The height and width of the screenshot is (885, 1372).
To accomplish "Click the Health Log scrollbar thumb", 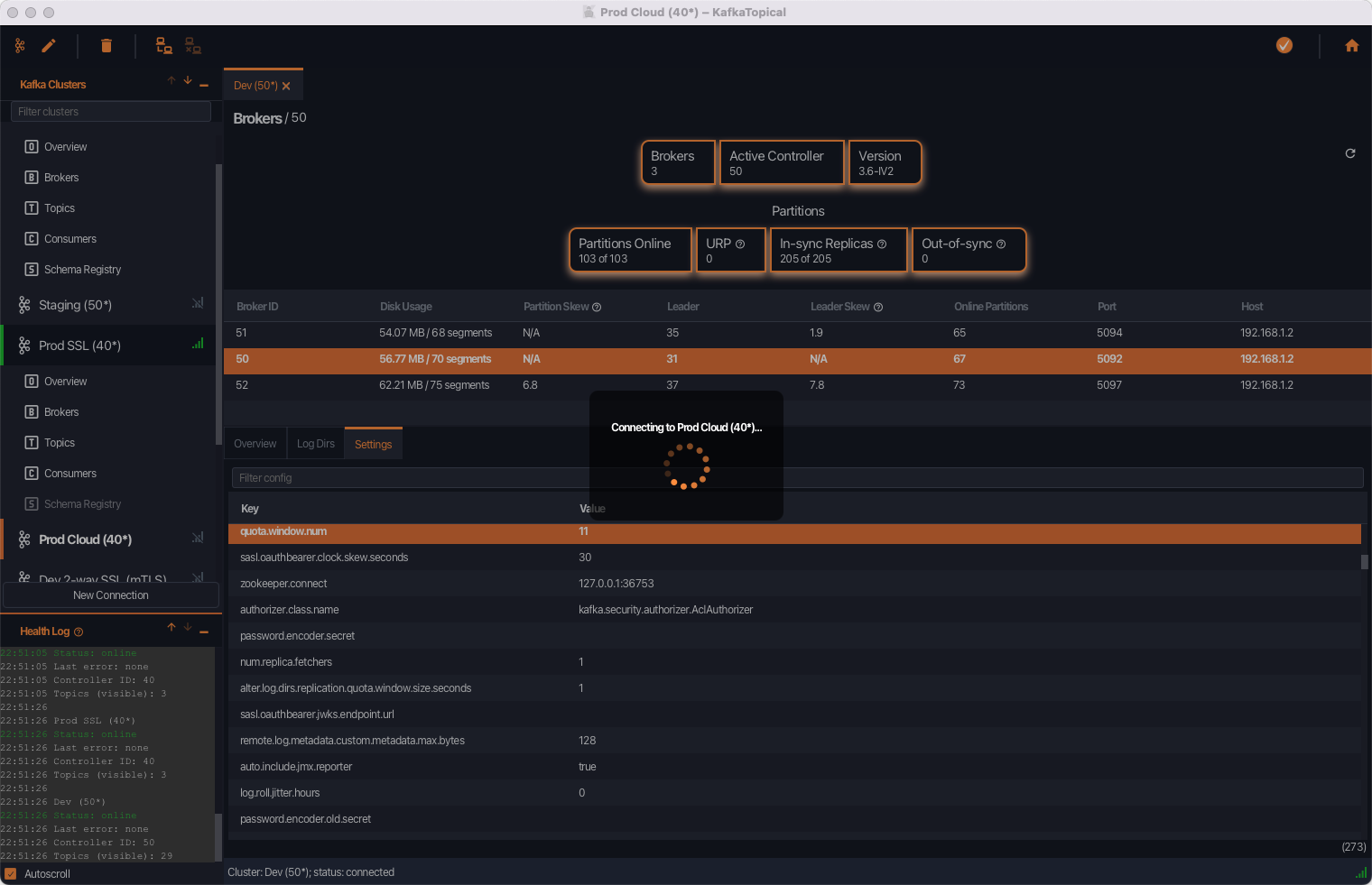I will click(x=218, y=837).
